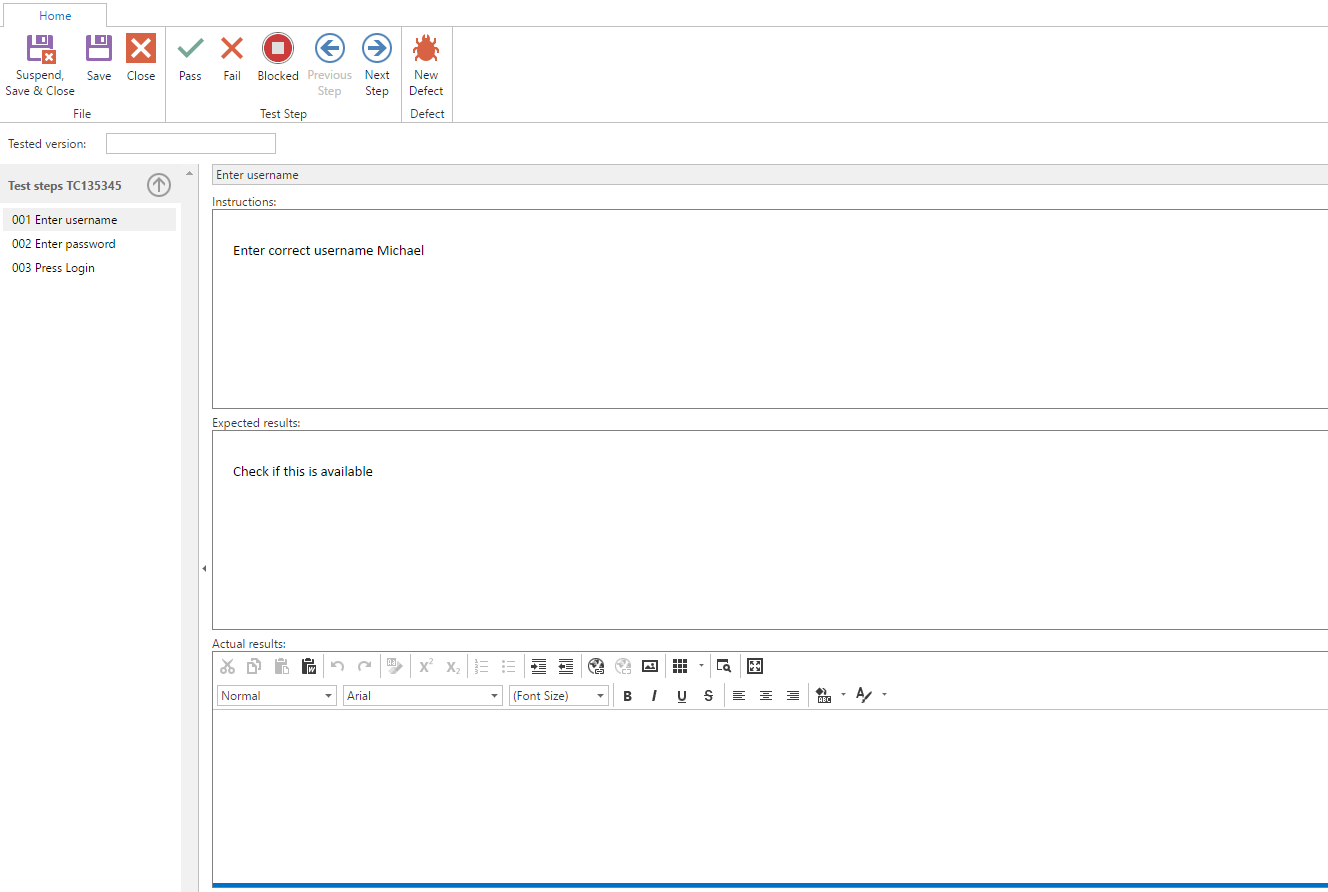
Task: Click Suspend, Save & Close
Action: [x=40, y=65]
